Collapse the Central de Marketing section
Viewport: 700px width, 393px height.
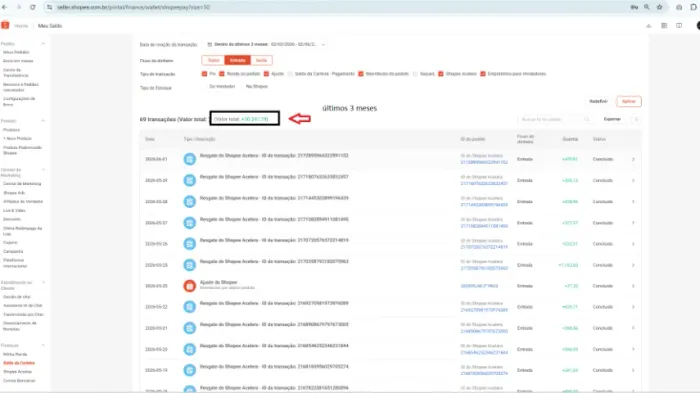coord(43,170)
